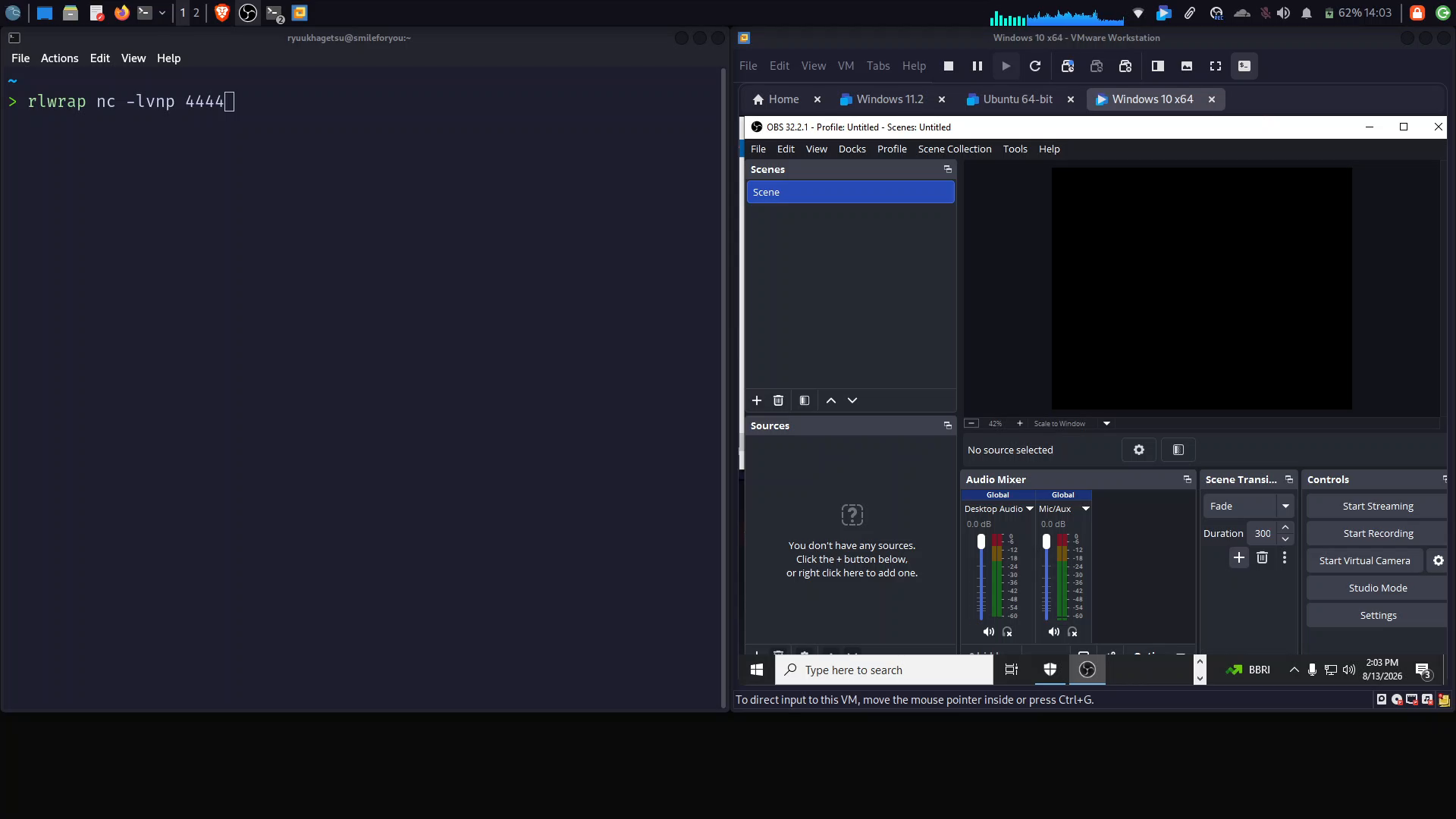Image resolution: width=1456 pixels, height=819 pixels.
Task: Decrease the transition Duration value
Action: click(1285, 539)
